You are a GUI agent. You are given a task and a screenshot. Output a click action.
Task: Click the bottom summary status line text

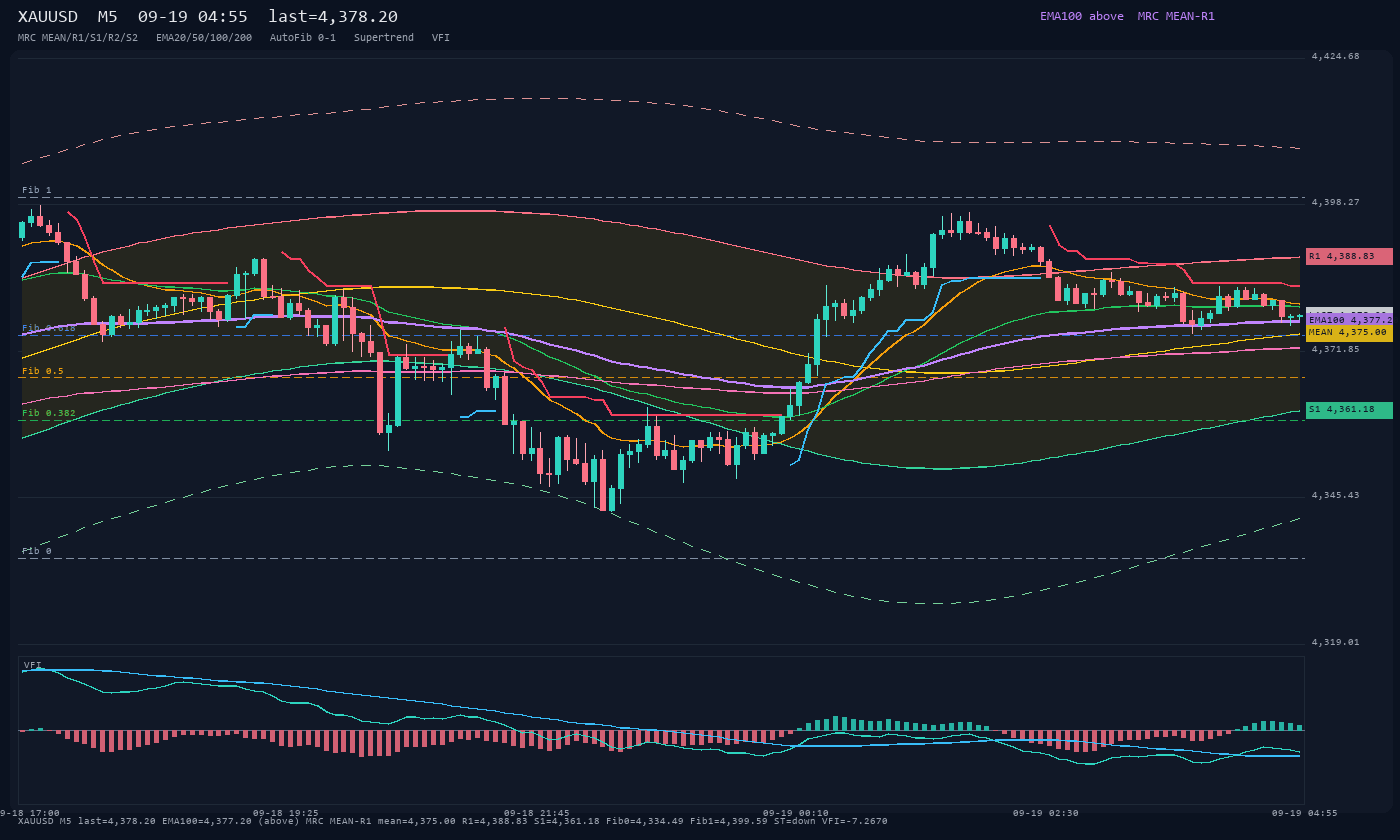click(453, 821)
